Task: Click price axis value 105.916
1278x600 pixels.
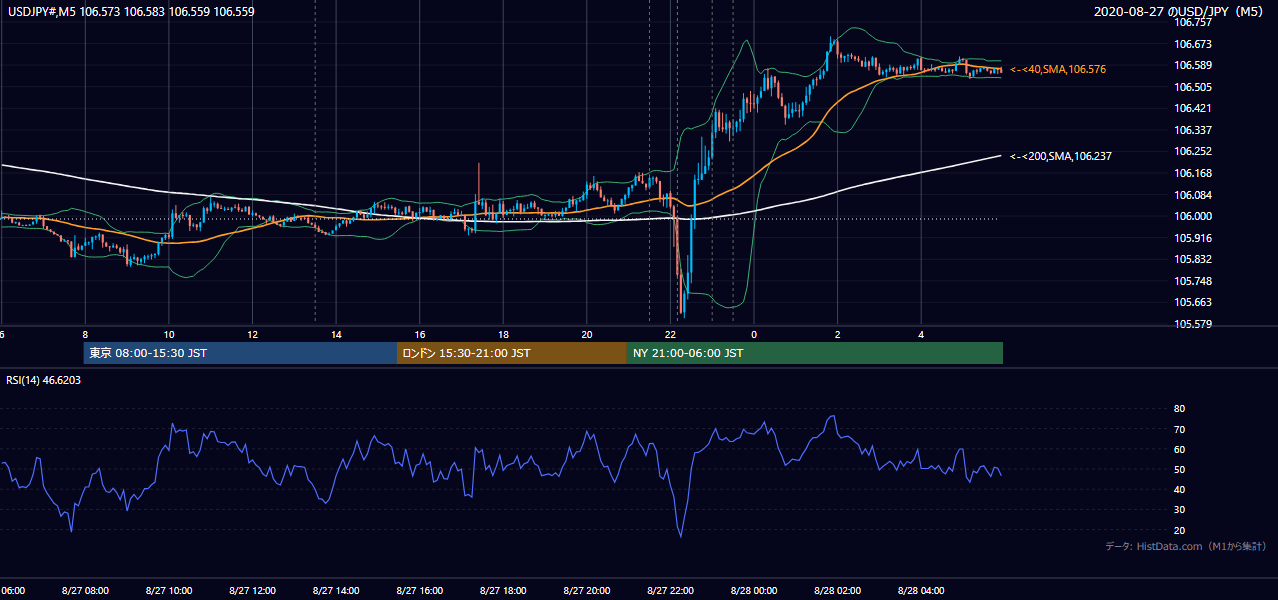Action: (x=1193, y=238)
